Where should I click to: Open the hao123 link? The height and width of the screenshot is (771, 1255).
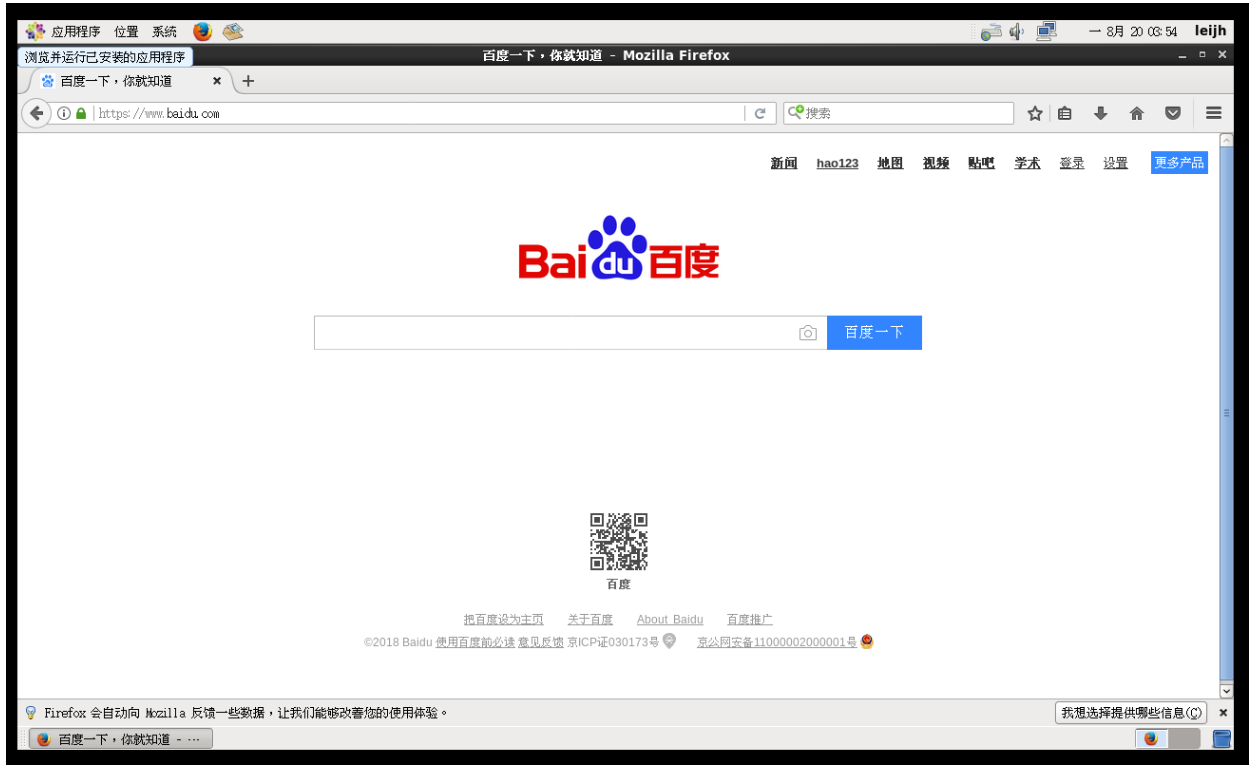point(837,163)
